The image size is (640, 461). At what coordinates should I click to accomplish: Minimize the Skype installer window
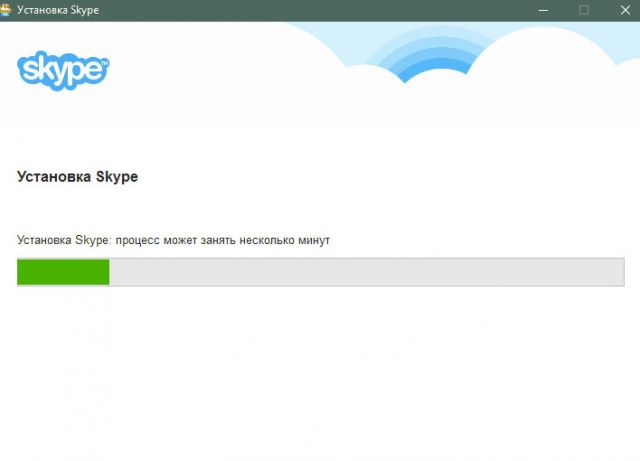pos(543,10)
